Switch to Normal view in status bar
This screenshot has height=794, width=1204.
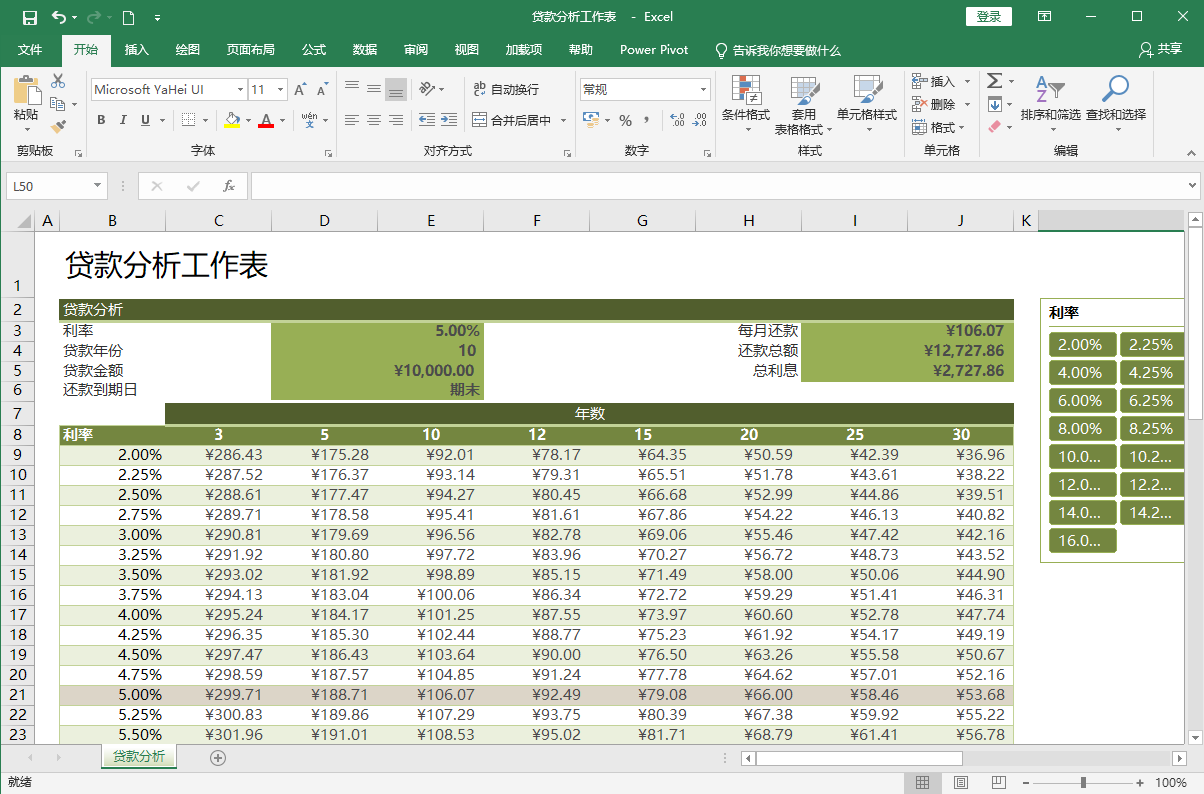923,782
